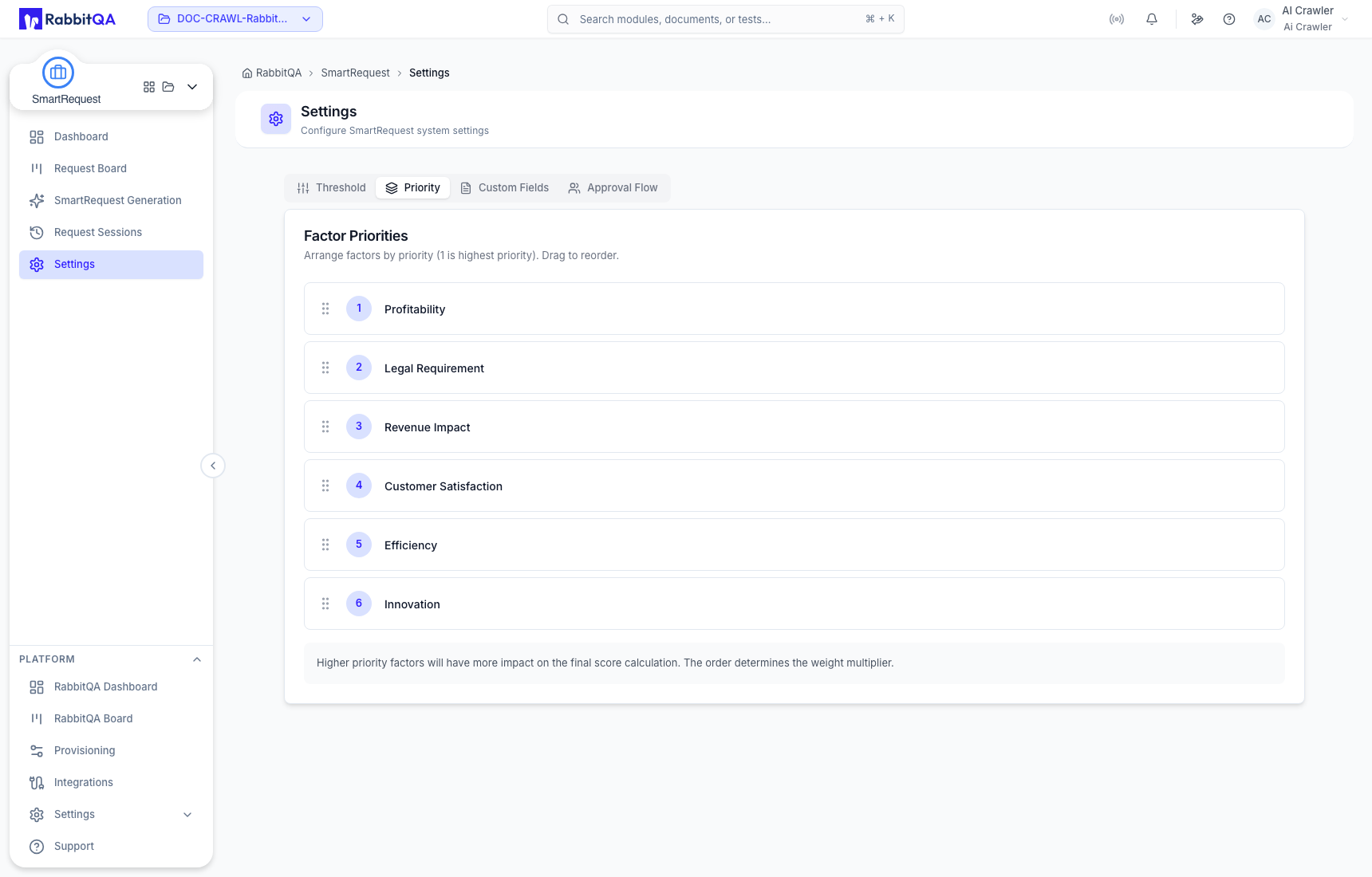
Task: Click the help question-mark icon in header
Action: 1229,19
